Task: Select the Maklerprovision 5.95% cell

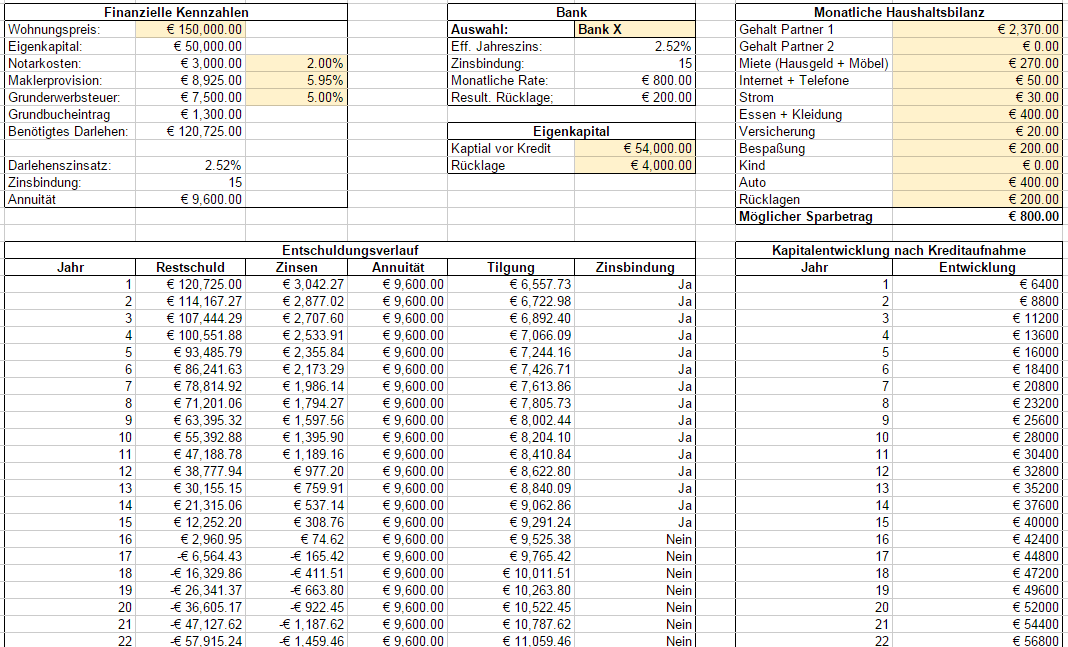Action: click(x=296, y=81)
